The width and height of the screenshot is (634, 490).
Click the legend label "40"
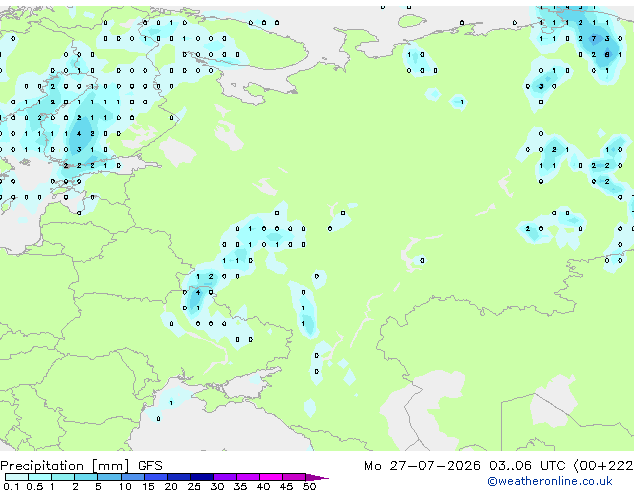pos(263,486)
